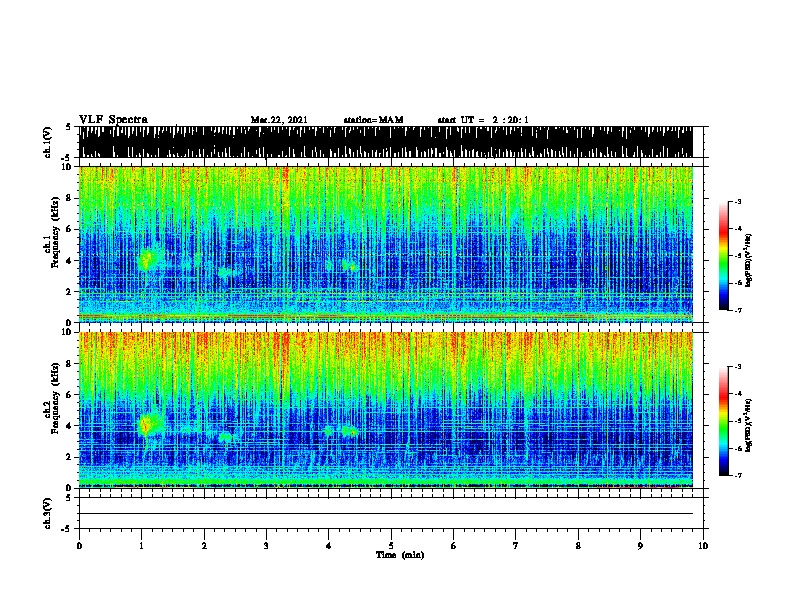Image resolution: width=792 pixels, height=612 pixels.
Task: Click the "-5" tick of the ch.3(V) axis
Action: tap(68, 529)
